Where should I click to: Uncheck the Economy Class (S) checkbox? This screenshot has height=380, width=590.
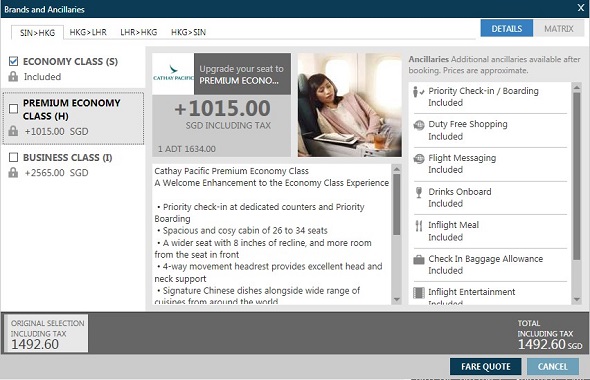pyautogui.click(x=14, y=61)
